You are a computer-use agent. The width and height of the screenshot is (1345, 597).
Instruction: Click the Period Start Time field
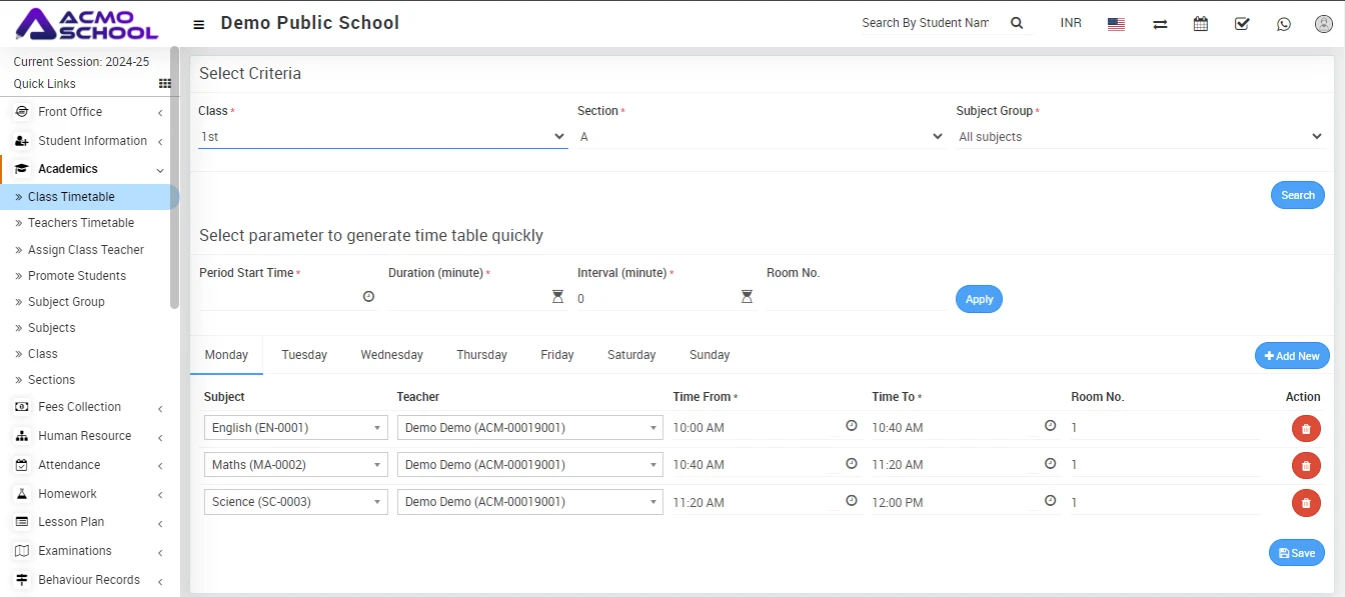pos(279,297)
